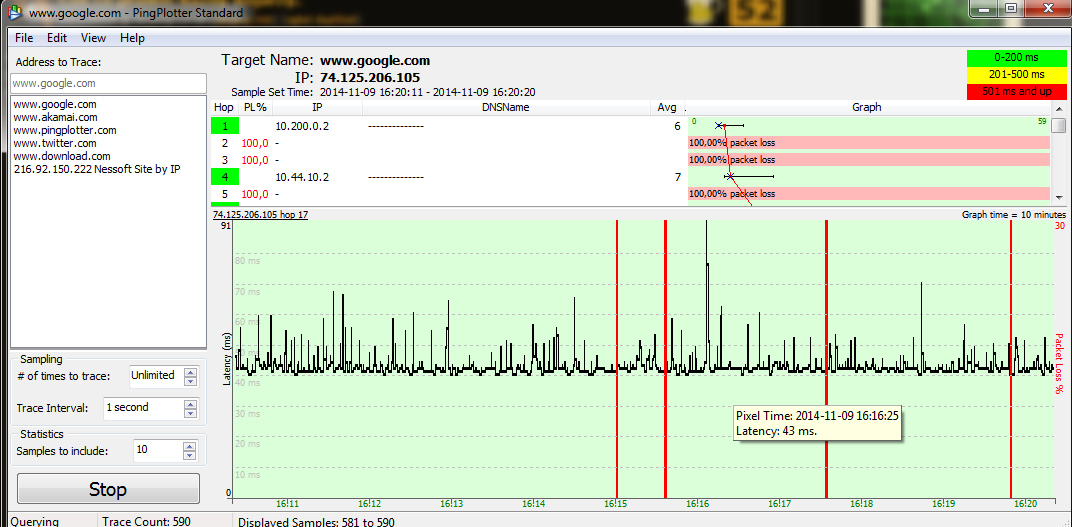Select www.akamai.com in address list

pos(55,118)
